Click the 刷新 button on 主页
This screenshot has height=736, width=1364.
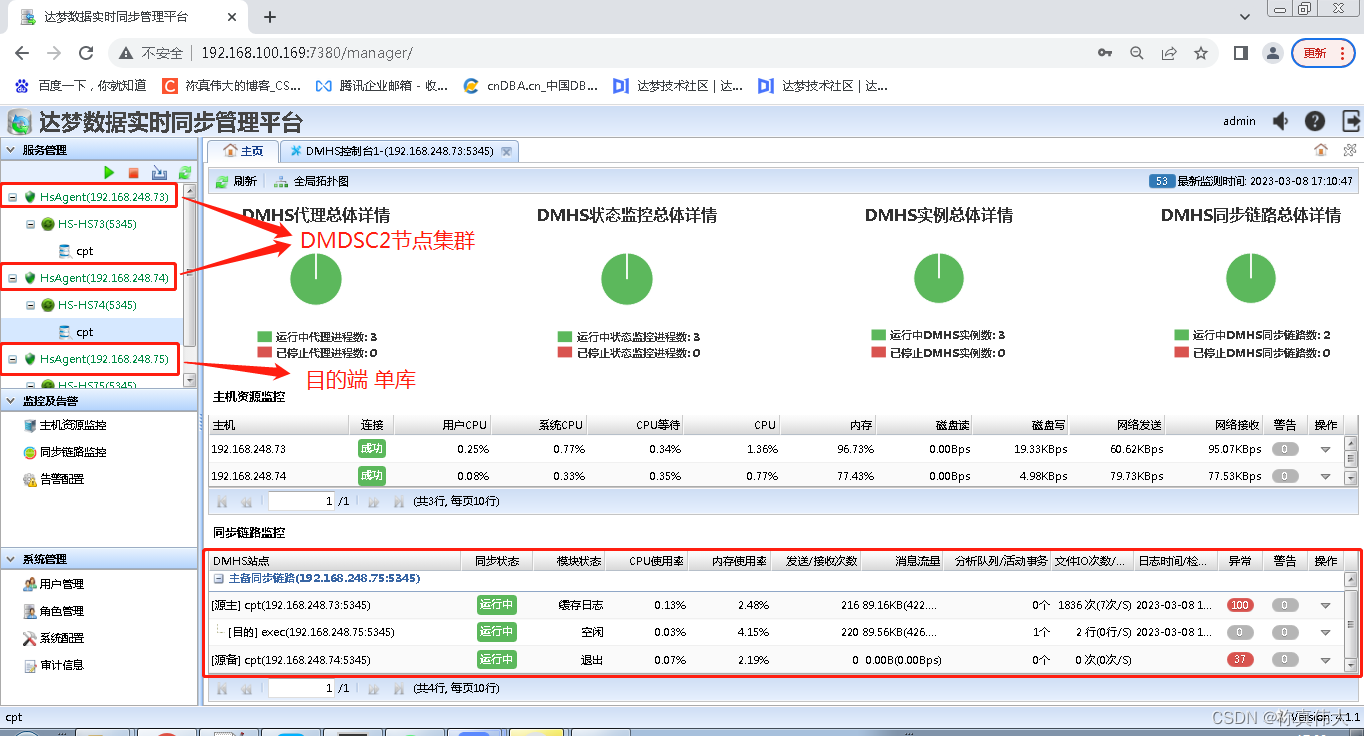pyautogui.click(x=236, y=182)
